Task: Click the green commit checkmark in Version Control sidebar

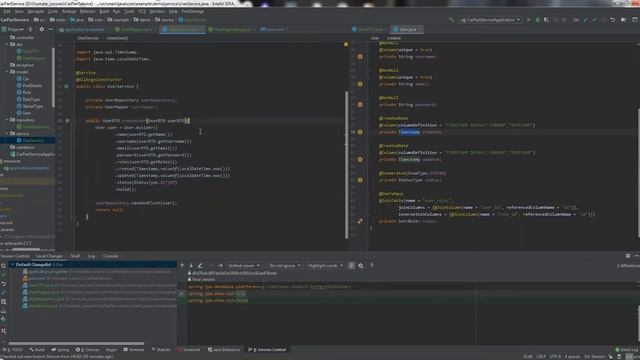Action: (3, 275)
